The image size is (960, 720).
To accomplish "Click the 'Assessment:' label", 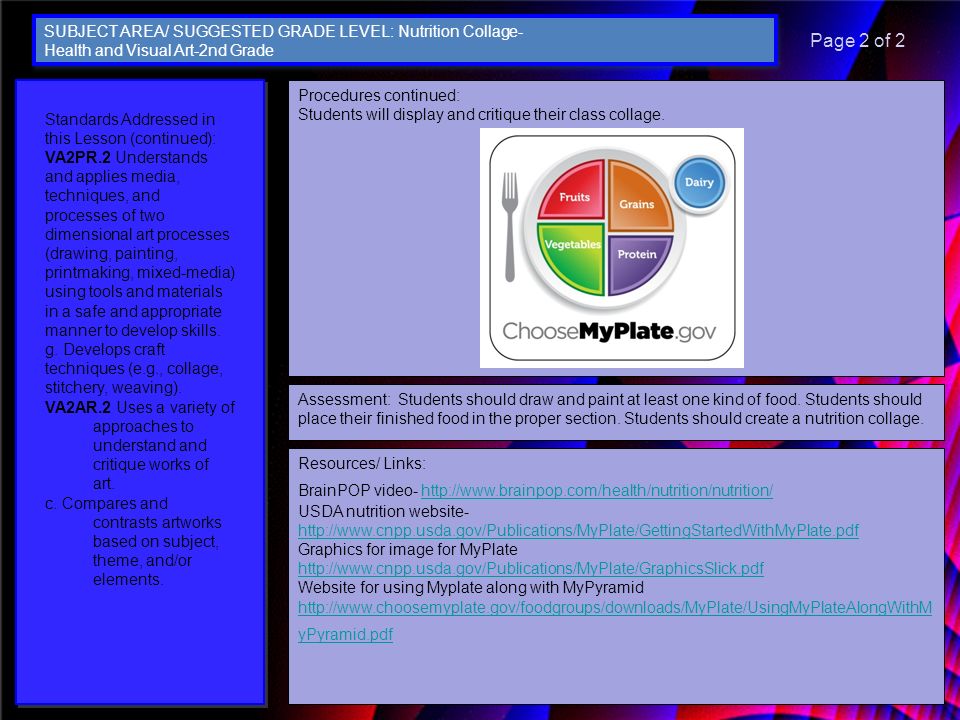I will 343,399.
